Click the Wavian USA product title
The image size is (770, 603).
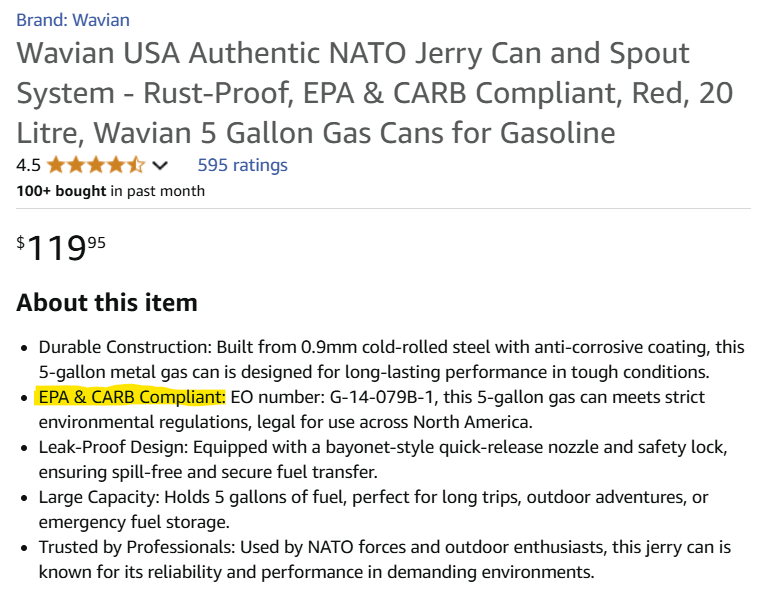[x=375, y=93]
